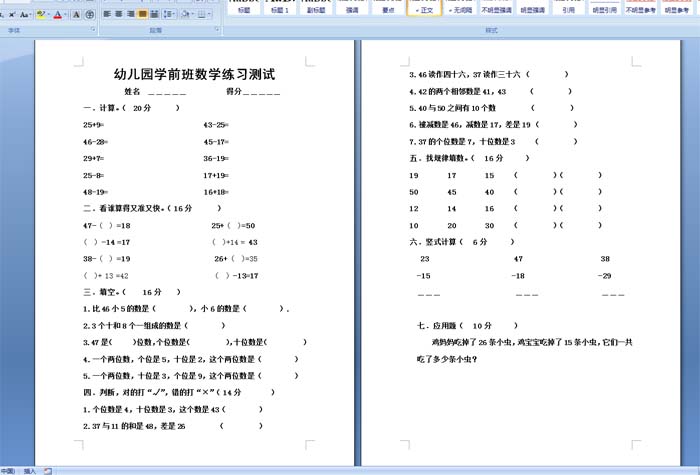Click the line 25+( )=50
700x475 pixels.
[x=233, y=225]
